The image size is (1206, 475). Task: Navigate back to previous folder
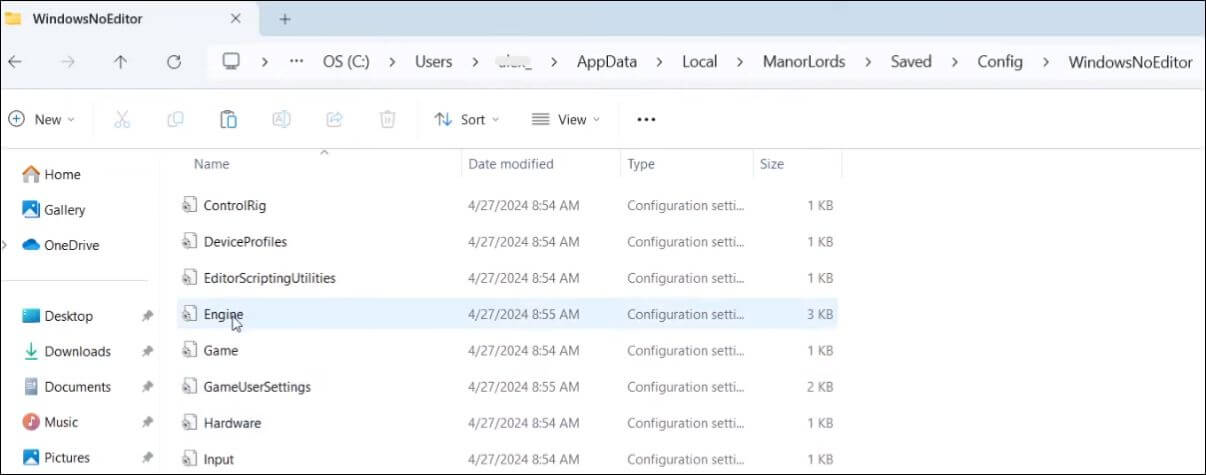pos(14,62)
